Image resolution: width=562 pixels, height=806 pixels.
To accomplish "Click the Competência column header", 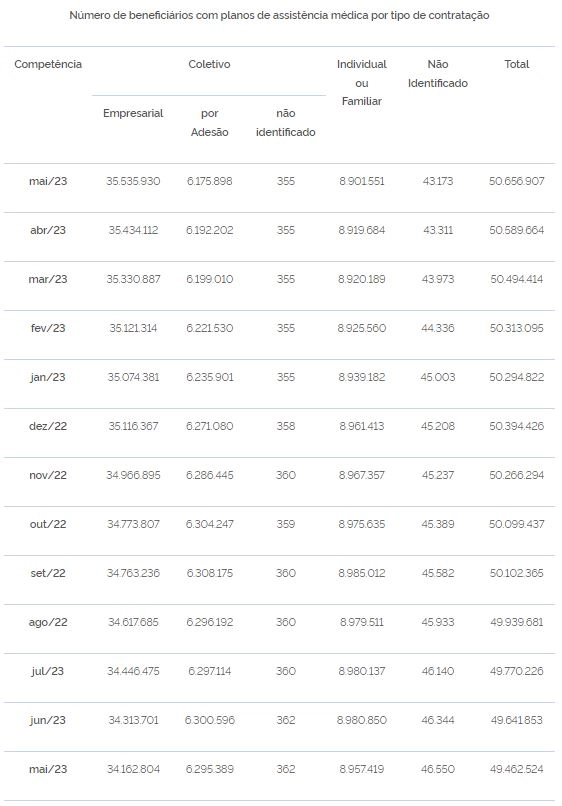I will [48, 64].
